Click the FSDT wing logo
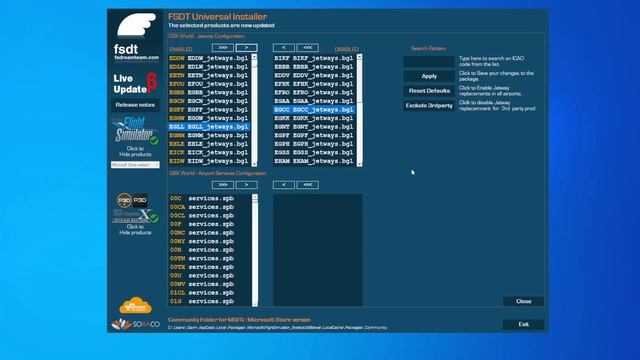The width and height of the screenshot is (640, 360). pos(136,25)
